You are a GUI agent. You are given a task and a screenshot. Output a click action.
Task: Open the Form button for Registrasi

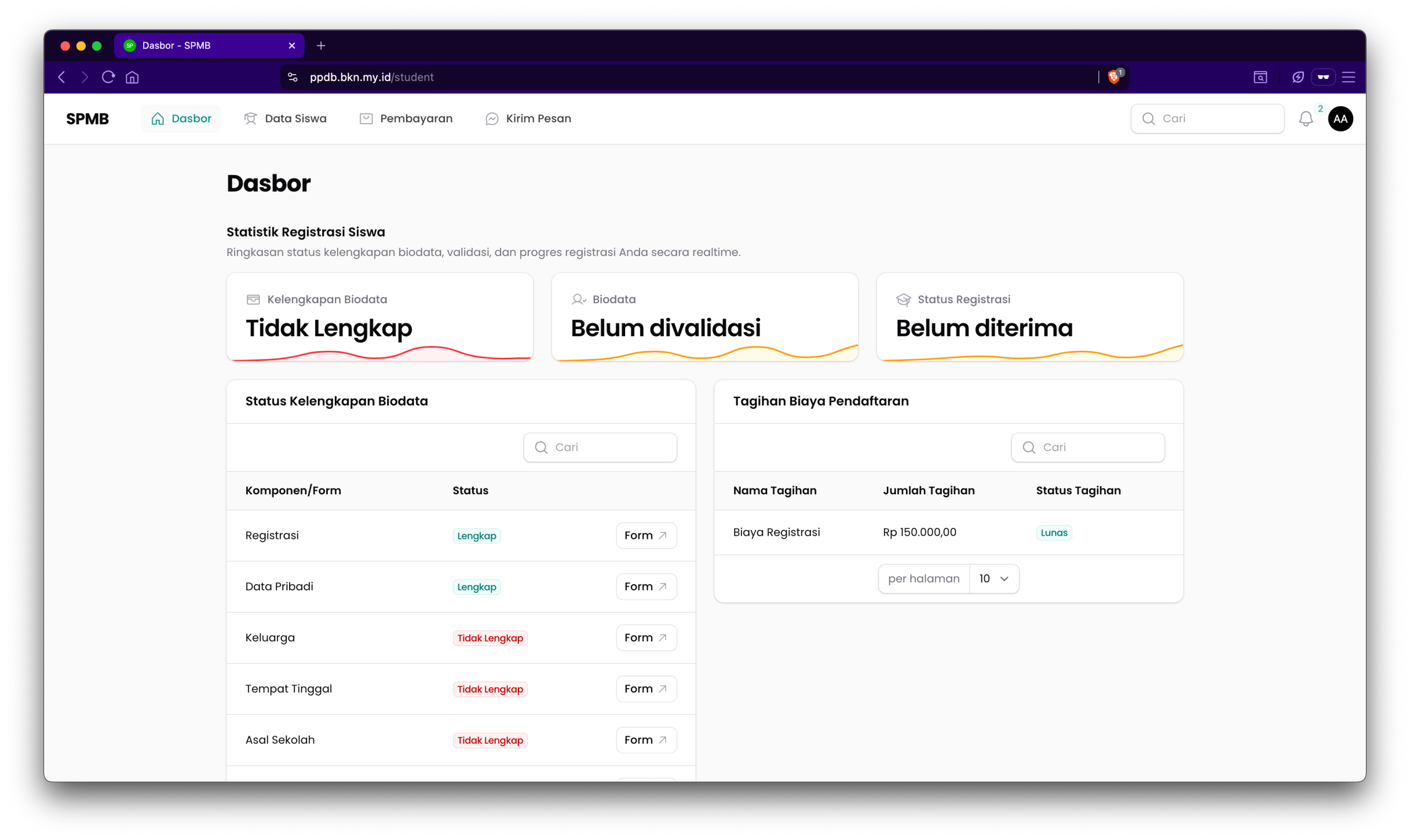(646, 536)
